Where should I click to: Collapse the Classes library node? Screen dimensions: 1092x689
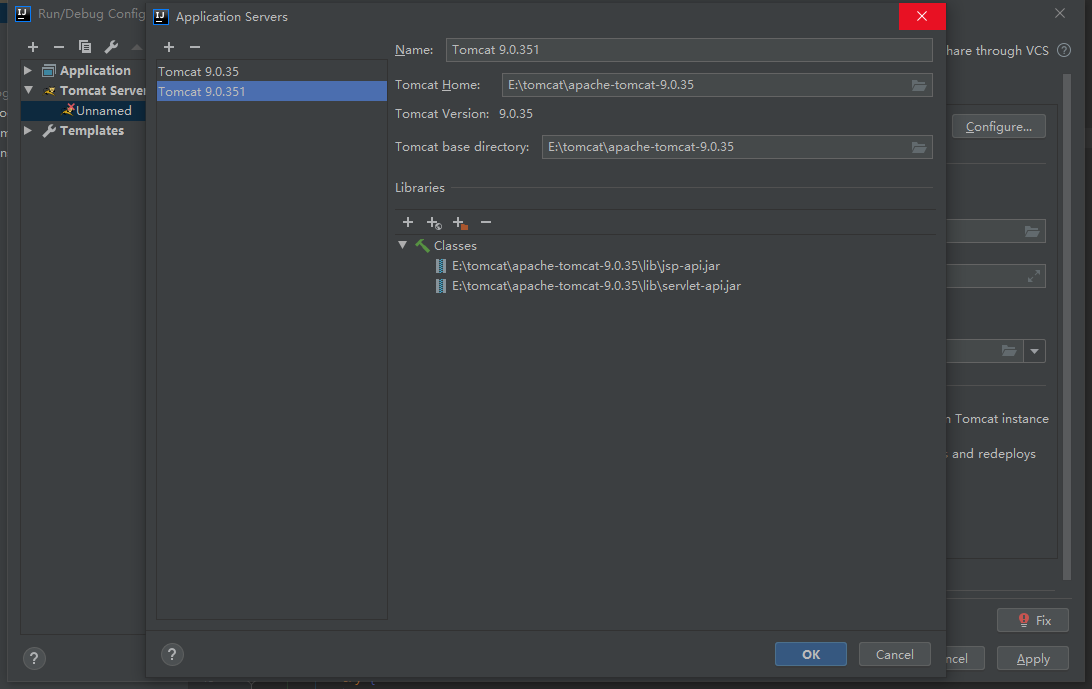403,245
